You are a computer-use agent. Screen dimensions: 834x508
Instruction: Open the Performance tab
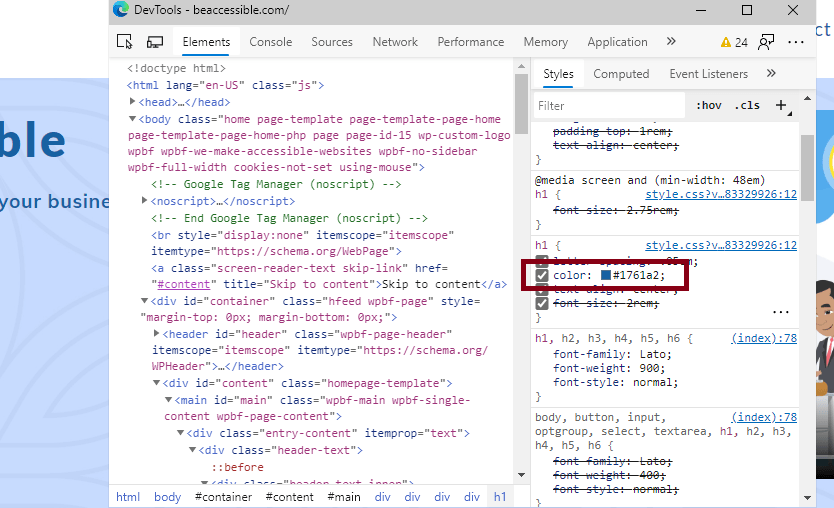(x=471, y=42)
